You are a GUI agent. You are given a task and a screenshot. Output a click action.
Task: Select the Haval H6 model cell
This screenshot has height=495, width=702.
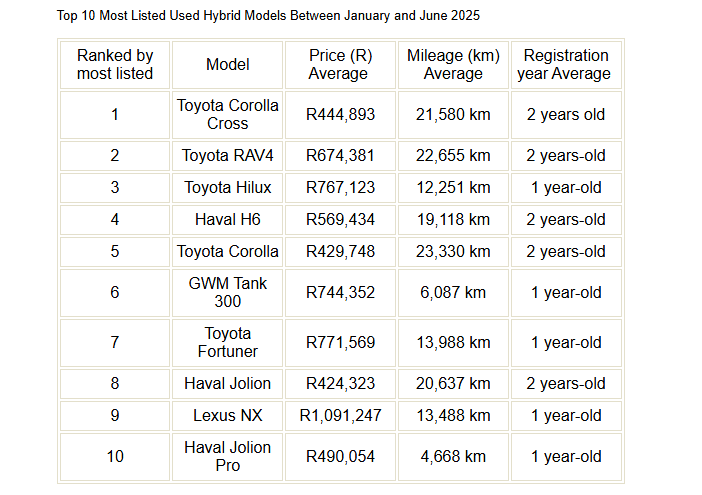pyautogui.click(x=227, y=220)
